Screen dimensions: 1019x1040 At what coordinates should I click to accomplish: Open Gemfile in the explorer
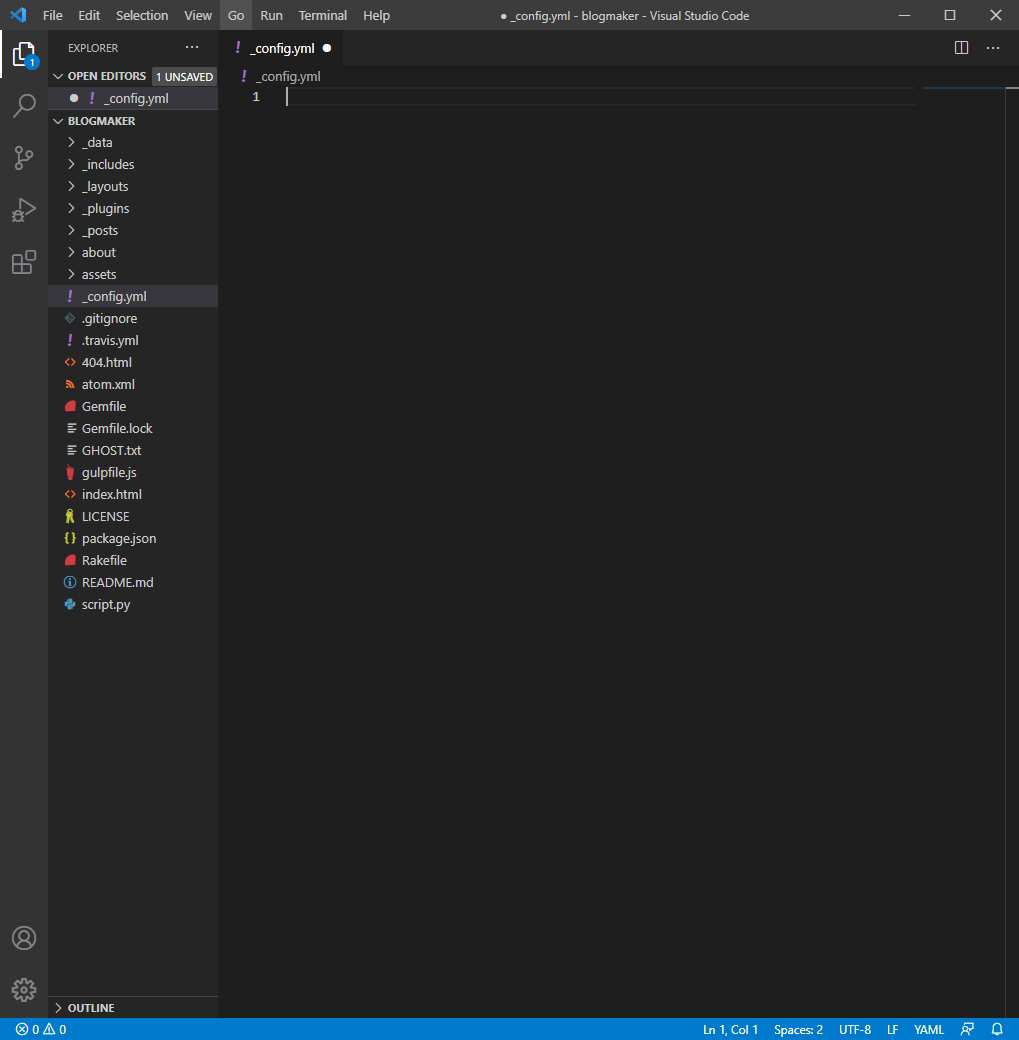click(133, 407)
